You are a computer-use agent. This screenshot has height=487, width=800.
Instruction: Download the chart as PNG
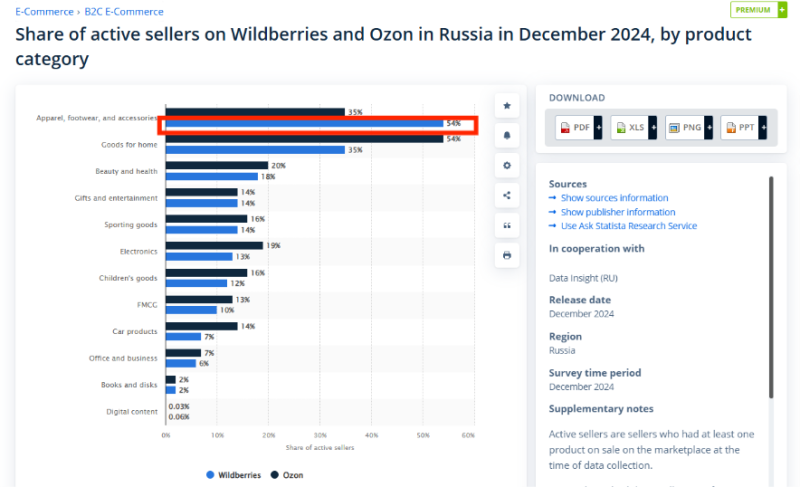(689, 128)
